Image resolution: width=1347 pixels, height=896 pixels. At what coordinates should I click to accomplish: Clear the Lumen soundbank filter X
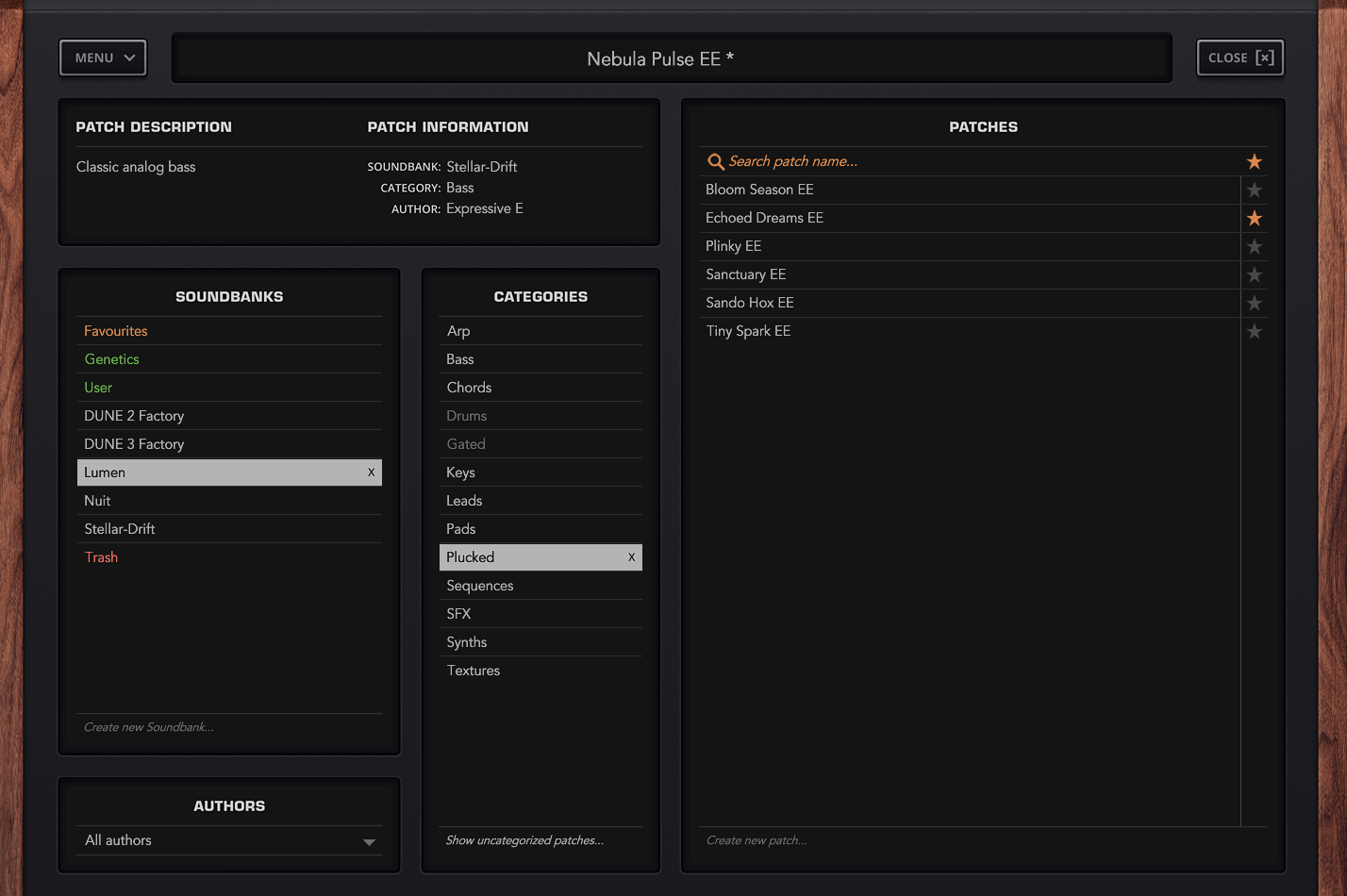(371, 473)
